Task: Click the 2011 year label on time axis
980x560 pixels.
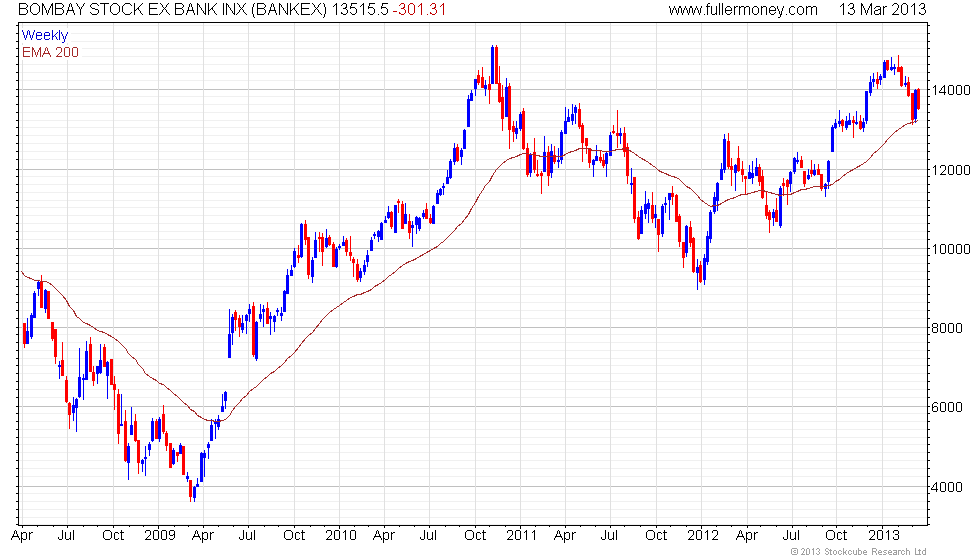Action: click(522, 535)
